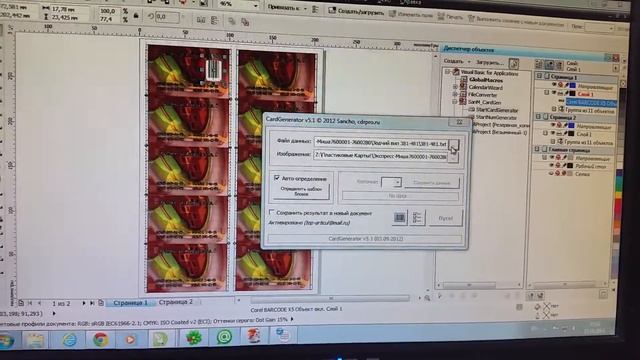640x360 pixels.
Task: Toggle the printer icon of Страница 1 guides layer
Action: [x=560, y=85]
